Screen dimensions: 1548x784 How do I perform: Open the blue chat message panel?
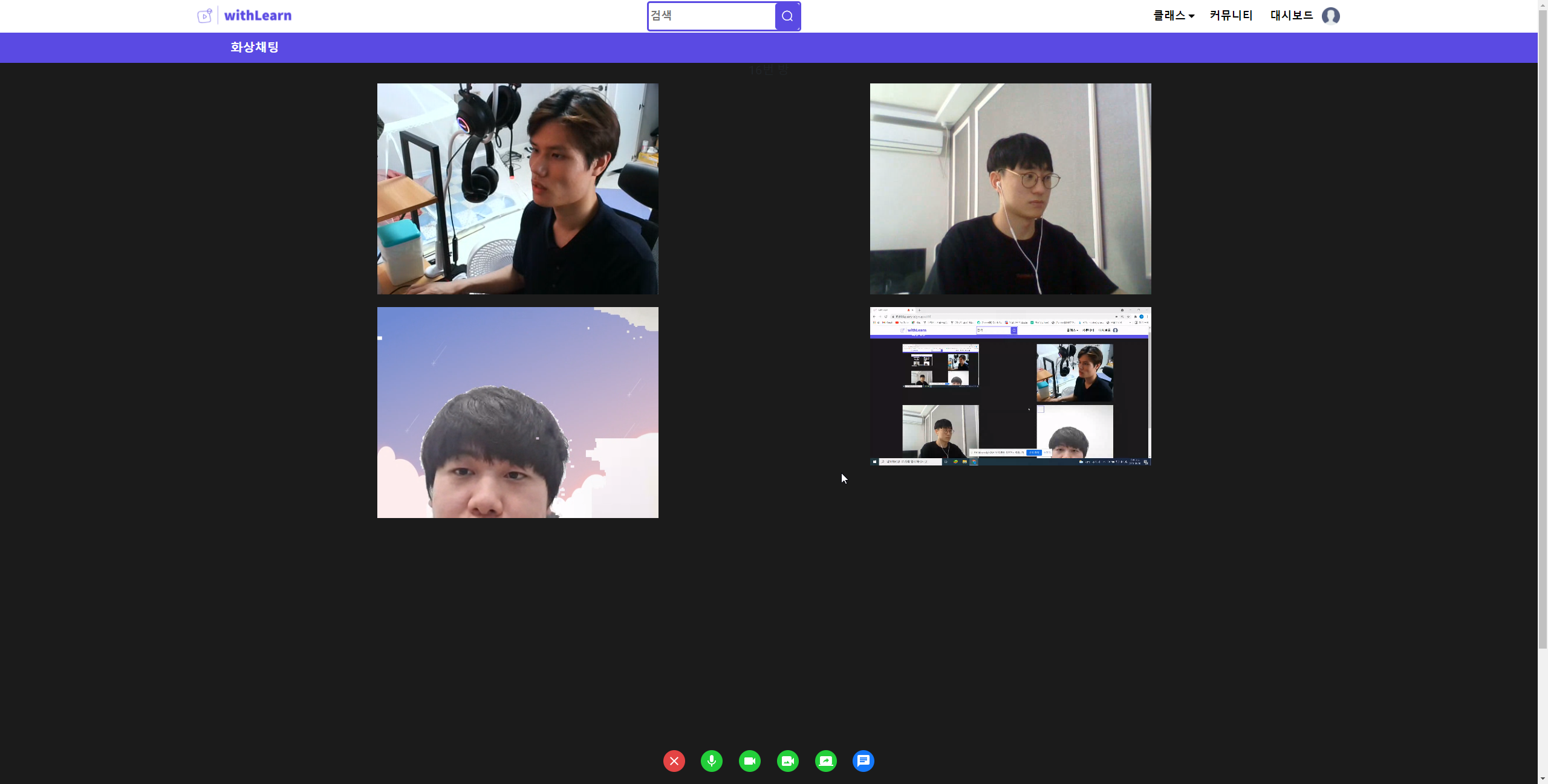click(x=863, y=761)
